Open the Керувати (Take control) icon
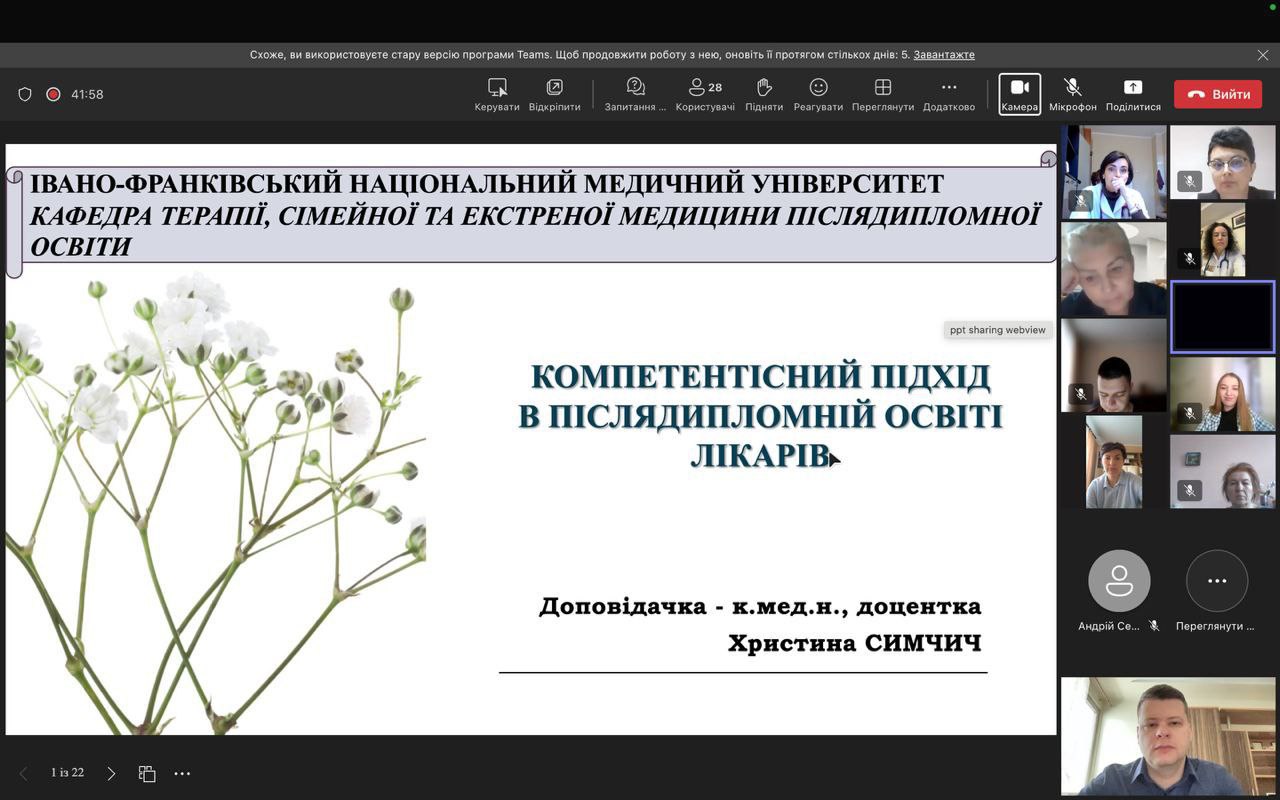1280x800 pixels. [x=497, y=88]
